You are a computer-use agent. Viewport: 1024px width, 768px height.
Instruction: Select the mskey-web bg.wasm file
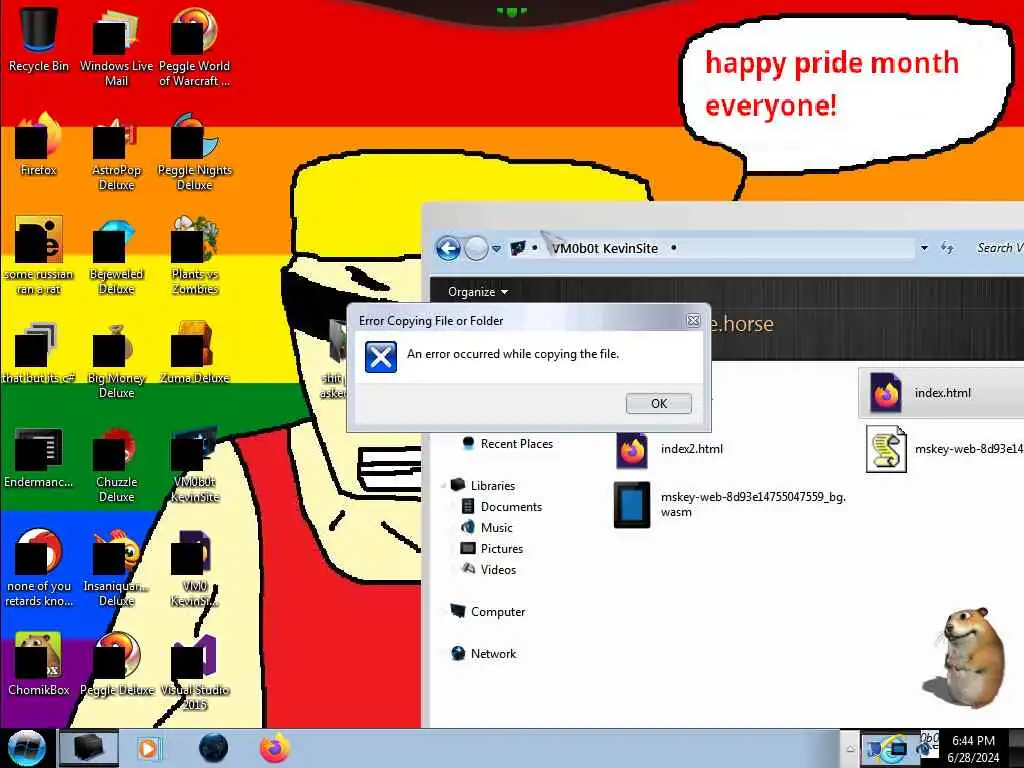729,504
